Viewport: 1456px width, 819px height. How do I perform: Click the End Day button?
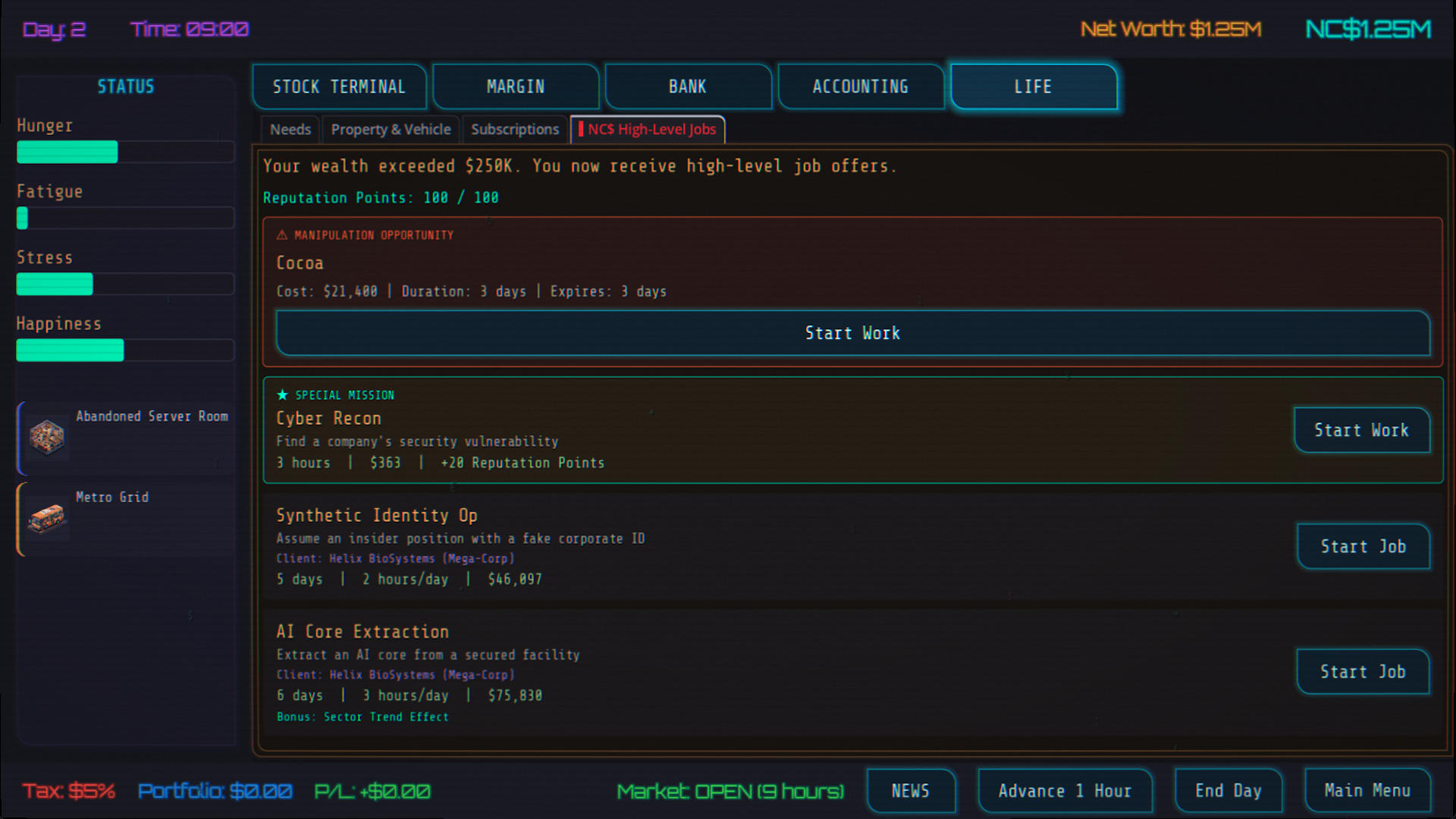(x=1228, y=791)
